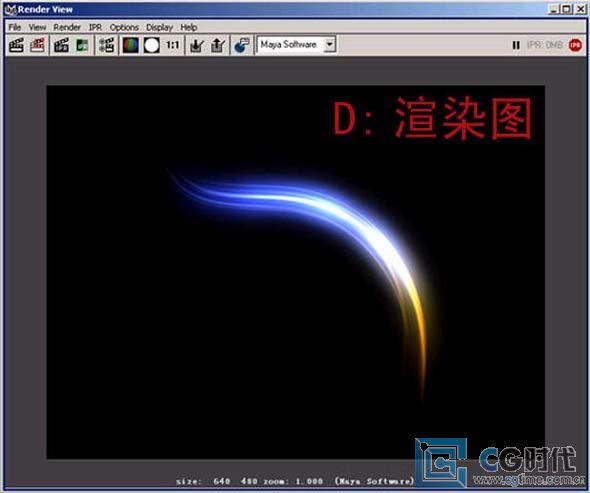Show image comments blue sphere icon
The height and width of the screenshot is (493, 590).
242,45
